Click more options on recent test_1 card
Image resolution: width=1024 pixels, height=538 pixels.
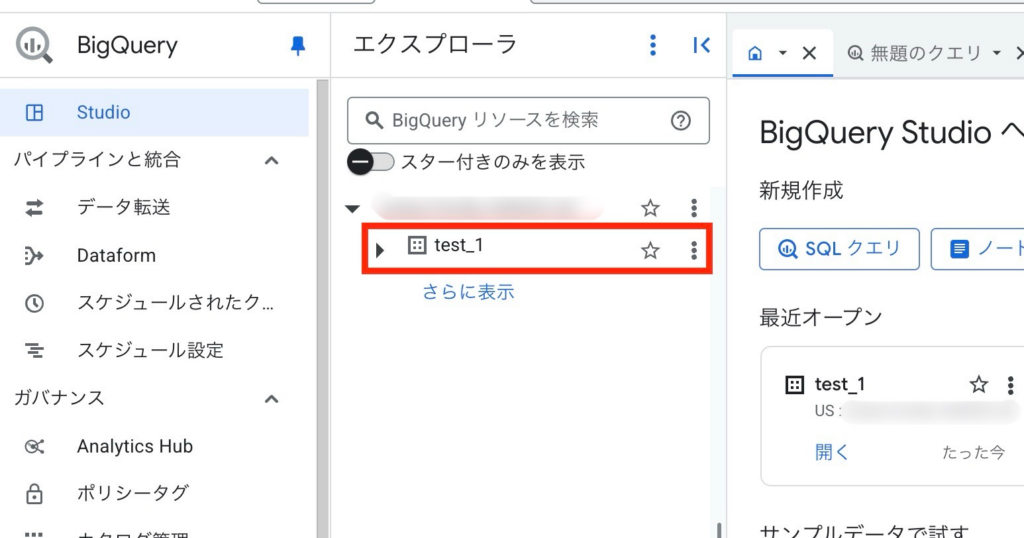point(1011,385)
